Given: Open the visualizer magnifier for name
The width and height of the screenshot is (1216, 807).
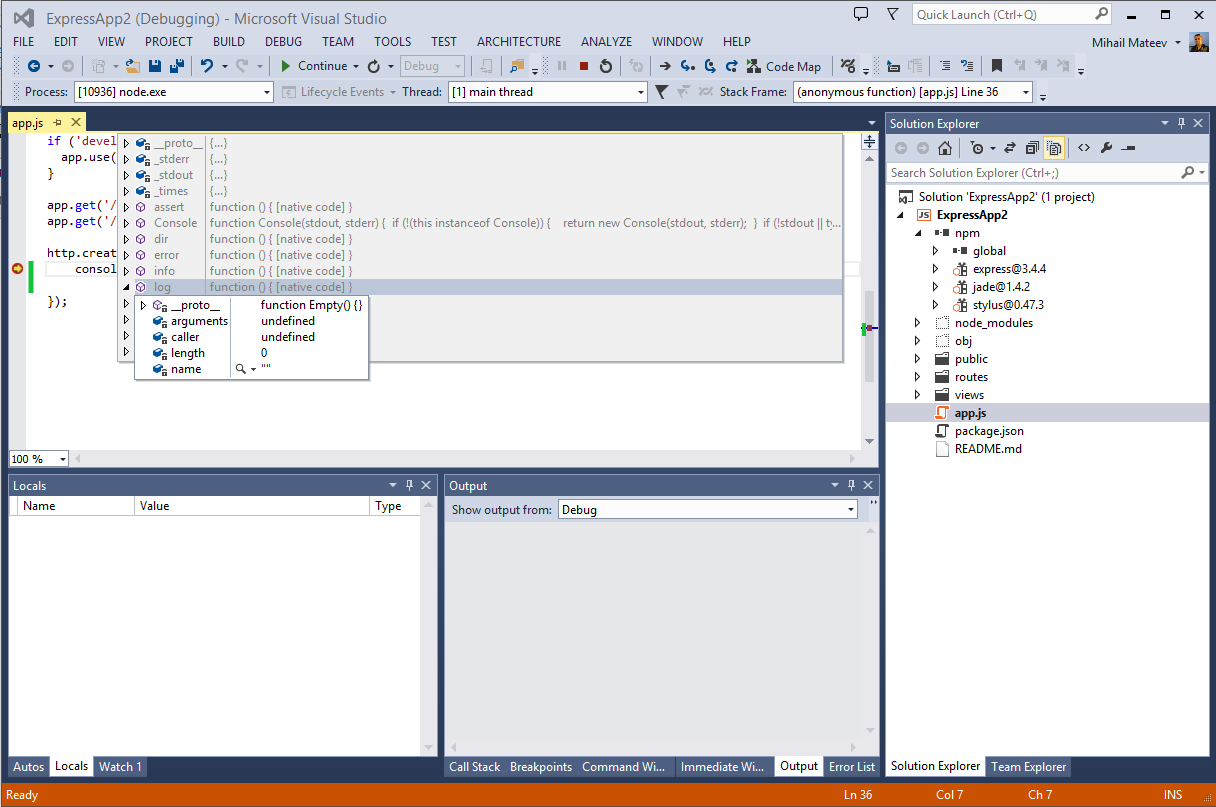Looking at the screenshot, I should 240,369.
